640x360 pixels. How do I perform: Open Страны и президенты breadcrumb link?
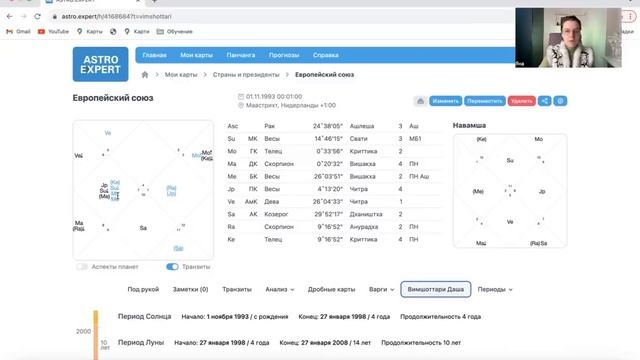pyautogui.click(x=246, y=75)
